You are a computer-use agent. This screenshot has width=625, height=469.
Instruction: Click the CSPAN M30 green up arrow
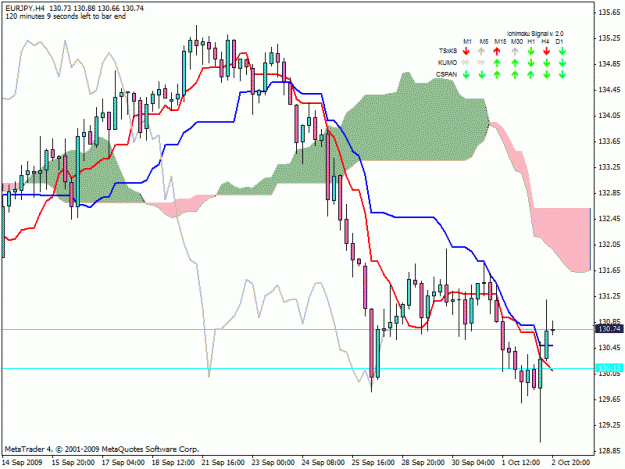tap(515, 75)
